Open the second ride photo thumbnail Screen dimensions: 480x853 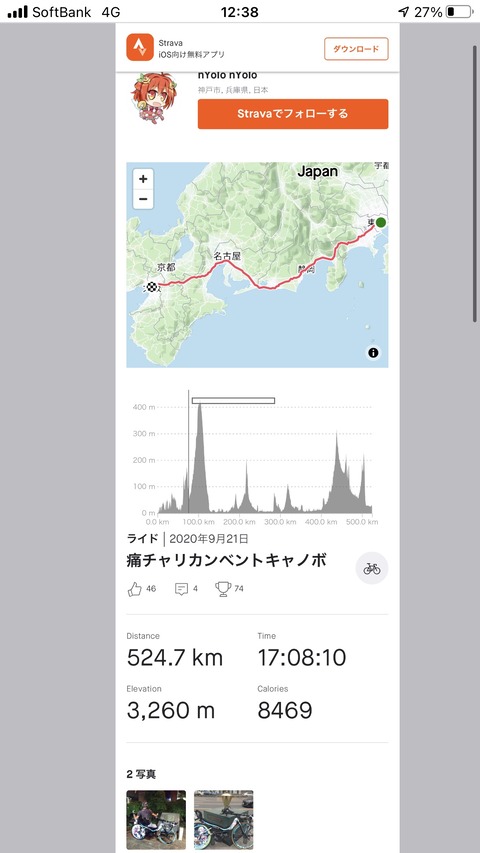[x=224, y=820]
